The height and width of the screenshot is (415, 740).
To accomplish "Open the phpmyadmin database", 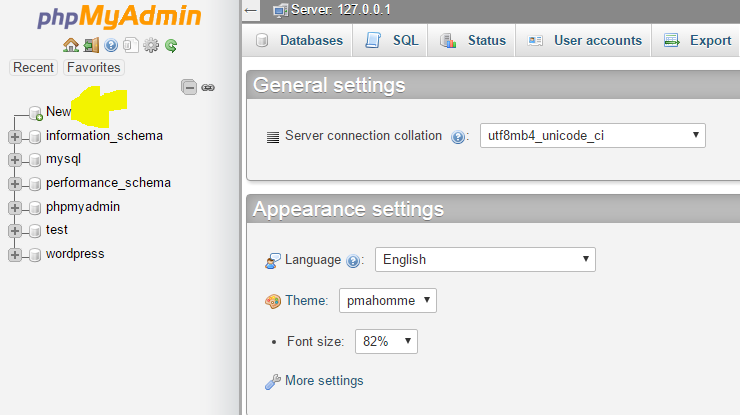I will [83, 207].
